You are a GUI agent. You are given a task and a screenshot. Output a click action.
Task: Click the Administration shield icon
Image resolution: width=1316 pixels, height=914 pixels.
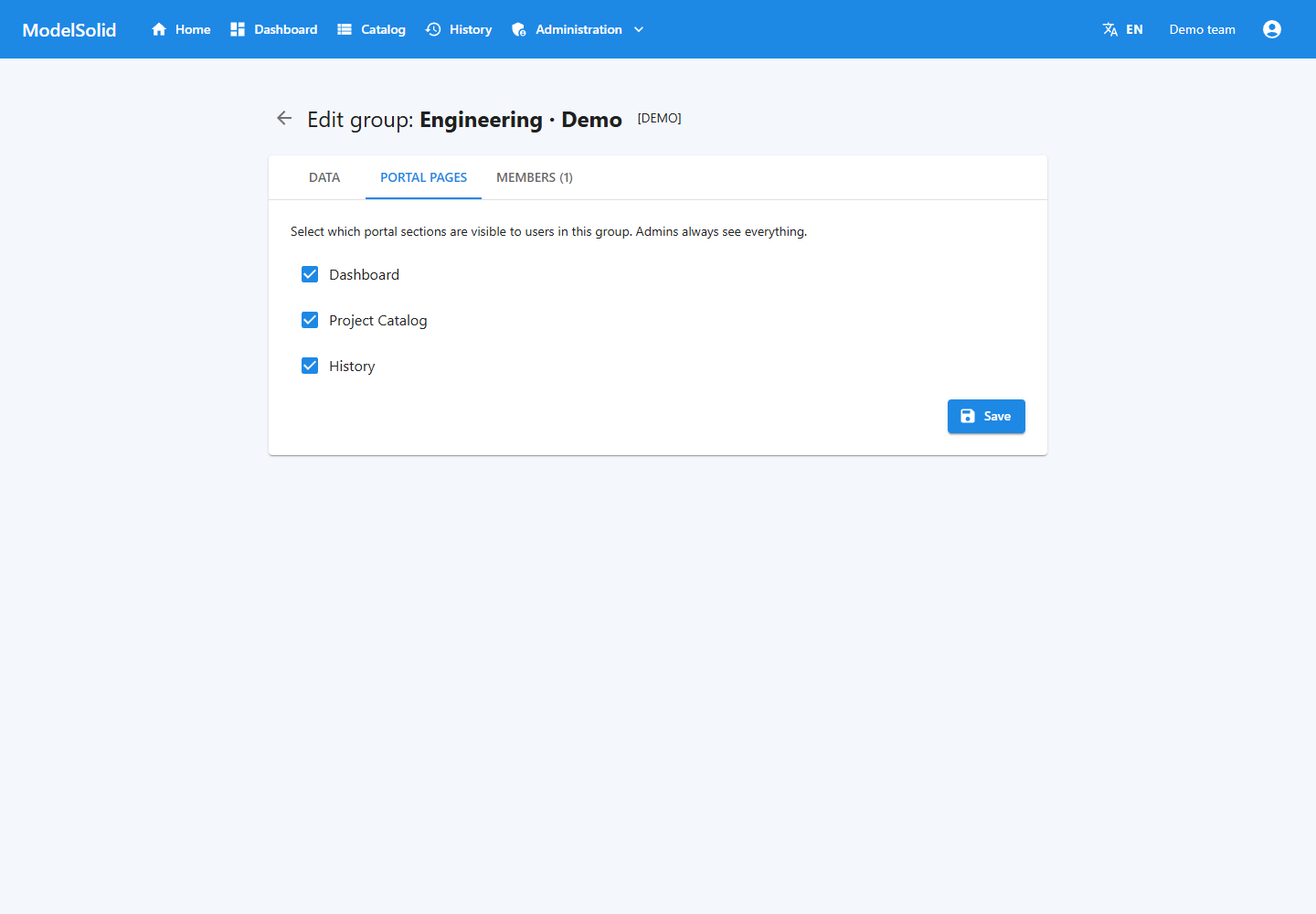[x=519, y=29]
